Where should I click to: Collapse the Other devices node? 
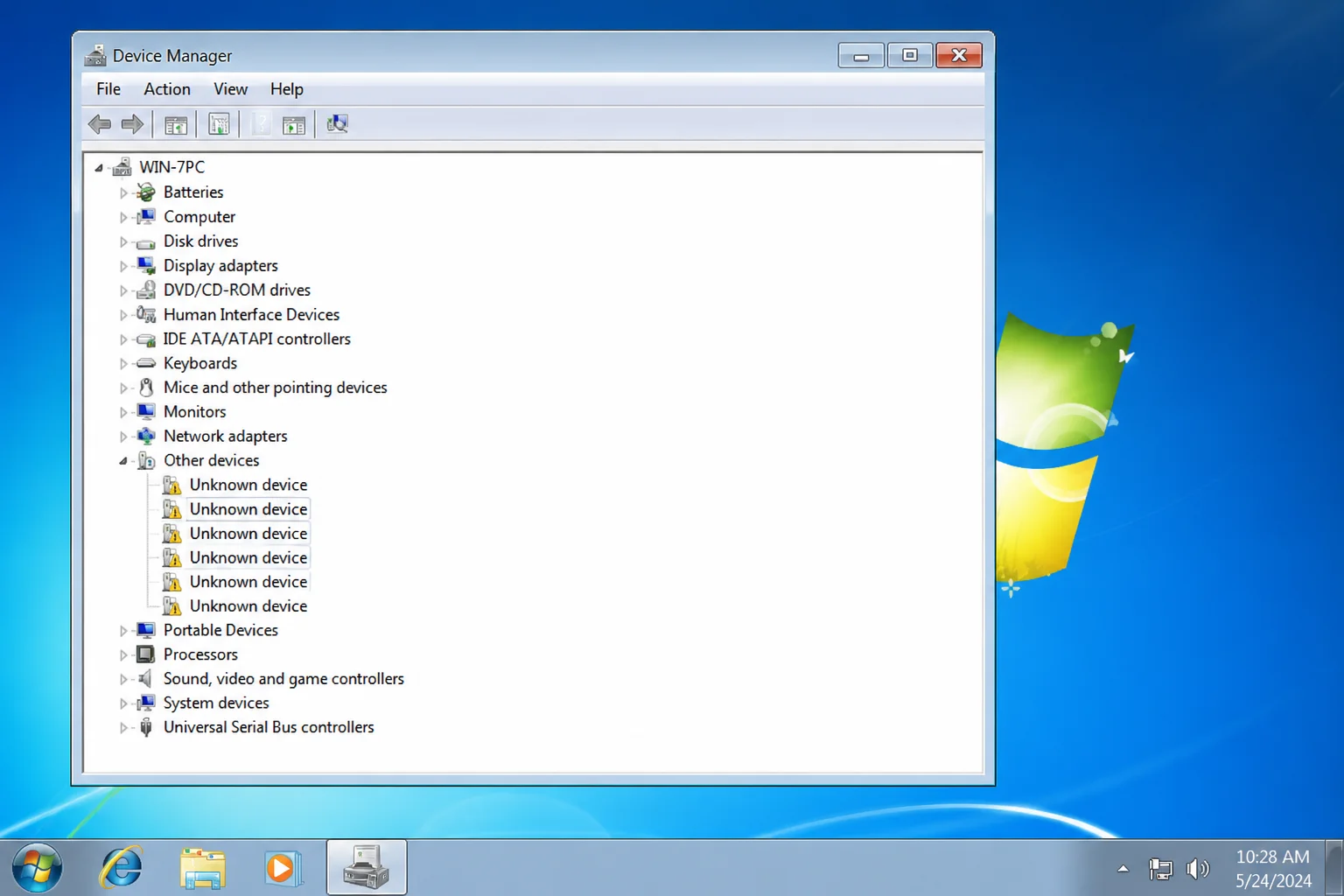[x=123, y=461]
